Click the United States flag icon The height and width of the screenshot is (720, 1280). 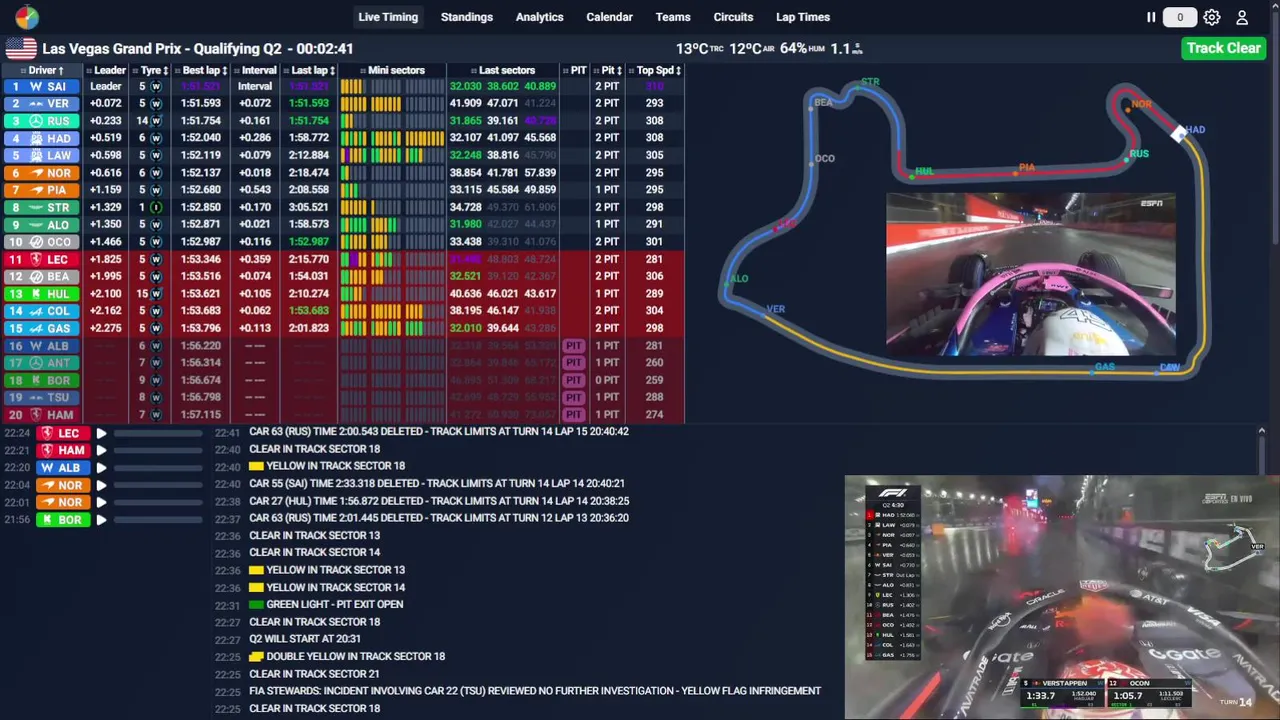tap(21, 48)
